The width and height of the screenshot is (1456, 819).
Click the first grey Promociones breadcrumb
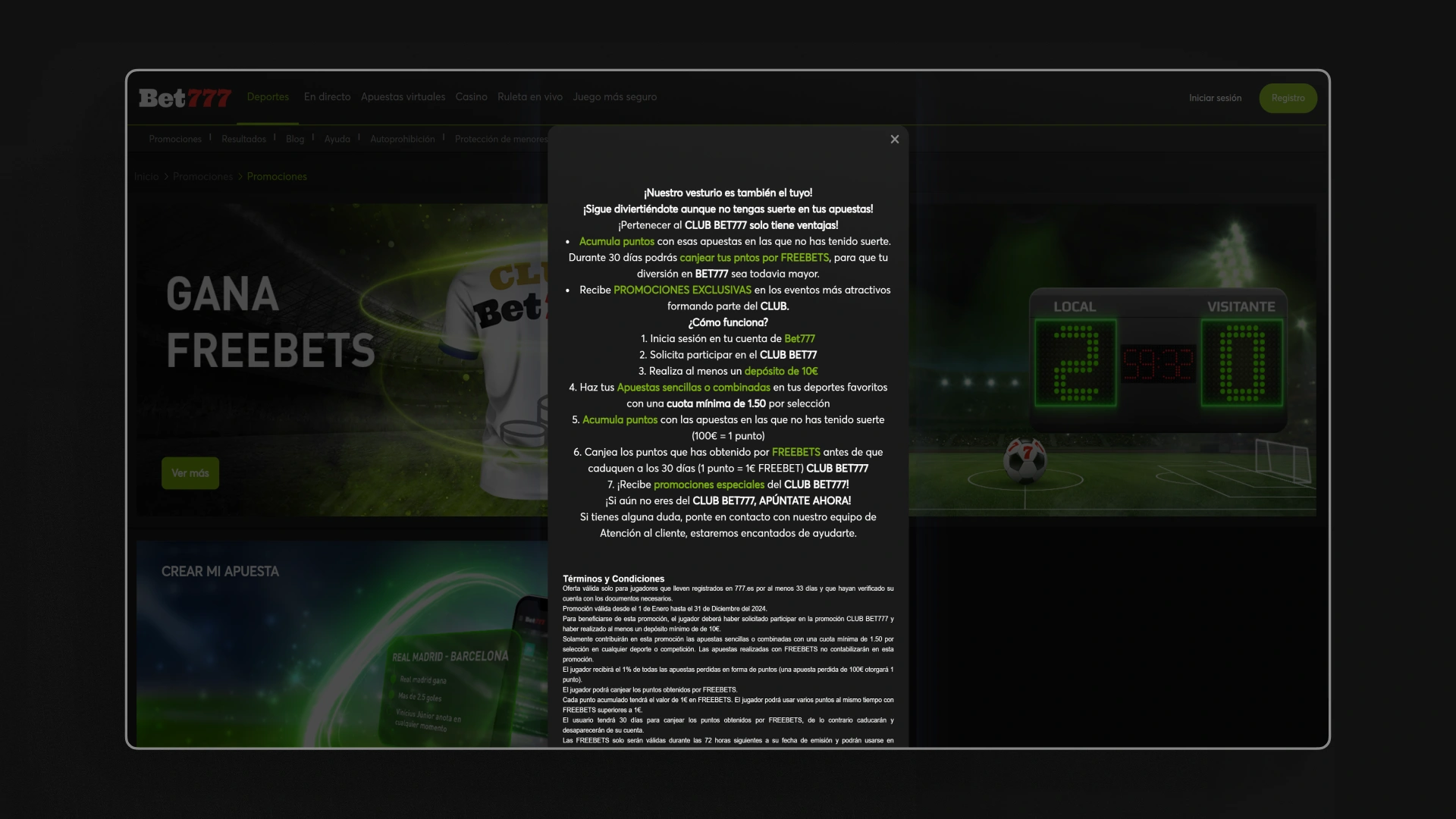pos(202,177)
